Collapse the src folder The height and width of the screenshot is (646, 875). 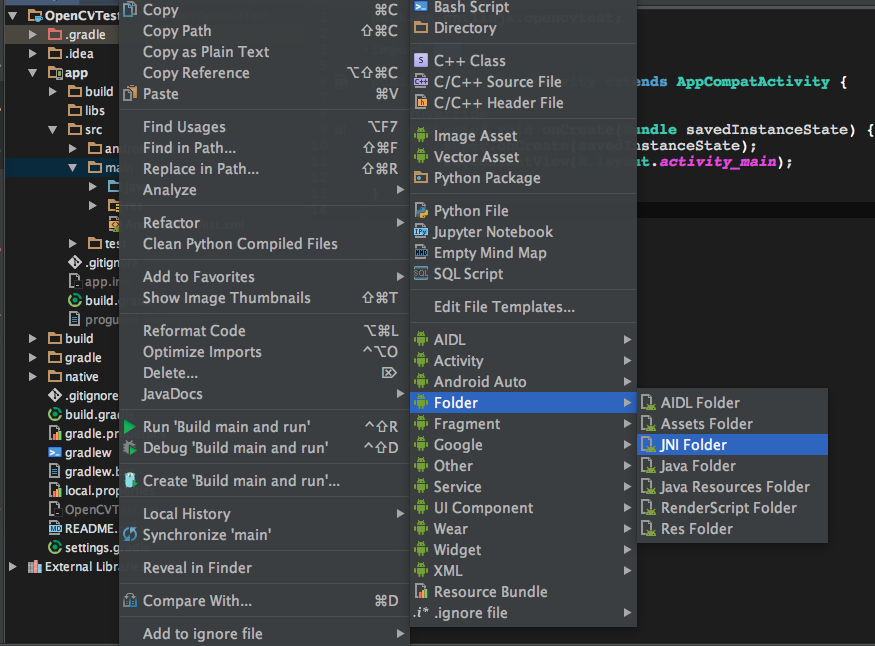point(52,129)
